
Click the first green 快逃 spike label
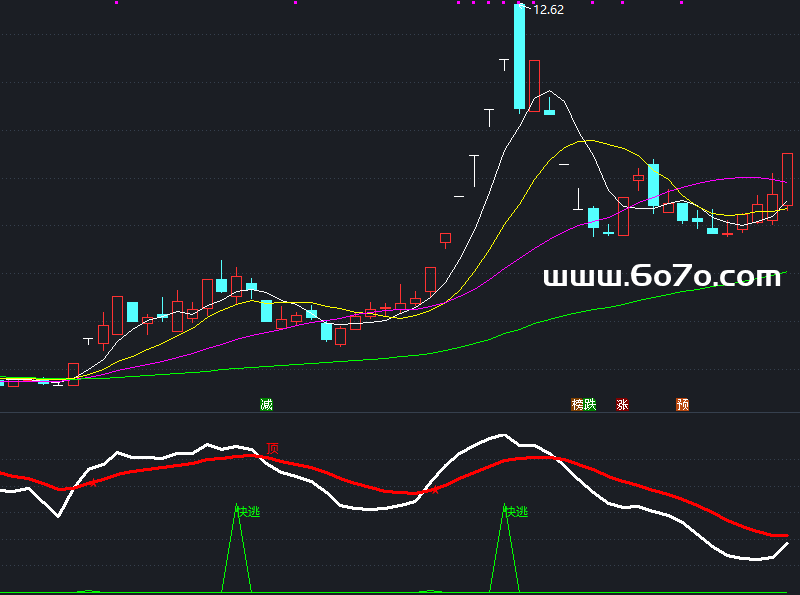(247, 512)
